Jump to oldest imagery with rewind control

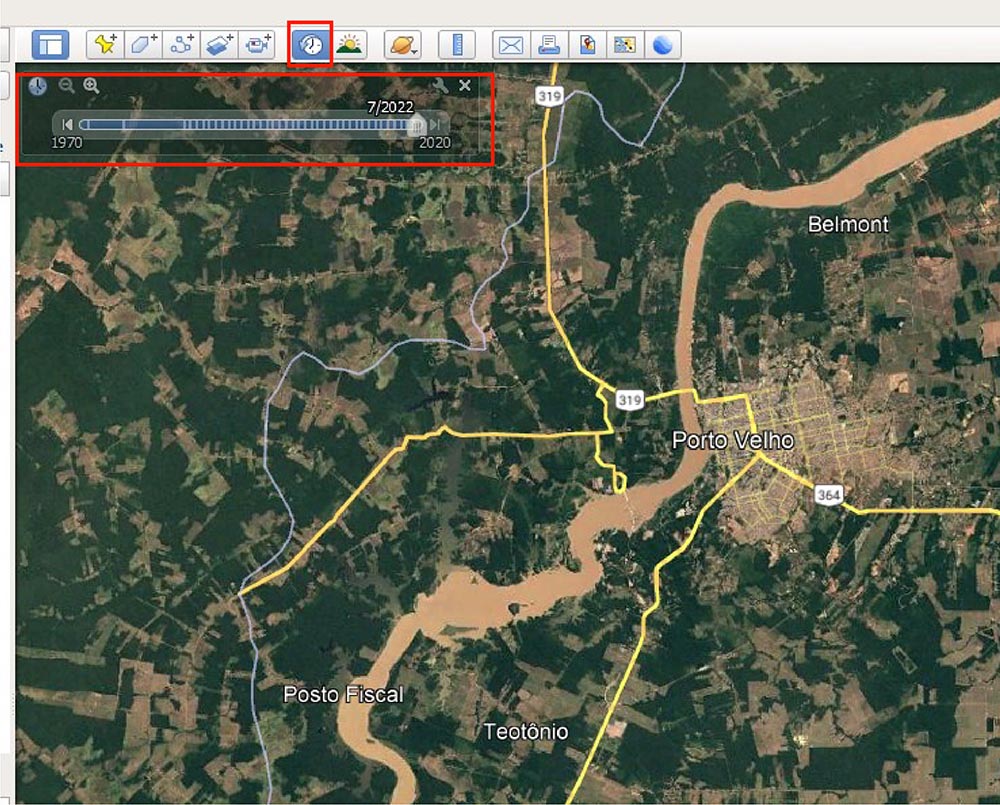[x=67, y=125]
